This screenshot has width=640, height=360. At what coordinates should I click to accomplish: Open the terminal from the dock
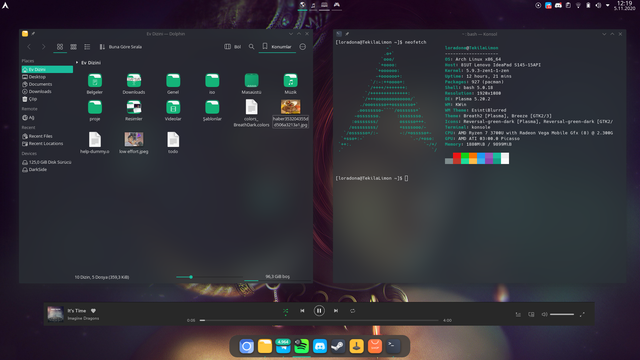point(393,347)
